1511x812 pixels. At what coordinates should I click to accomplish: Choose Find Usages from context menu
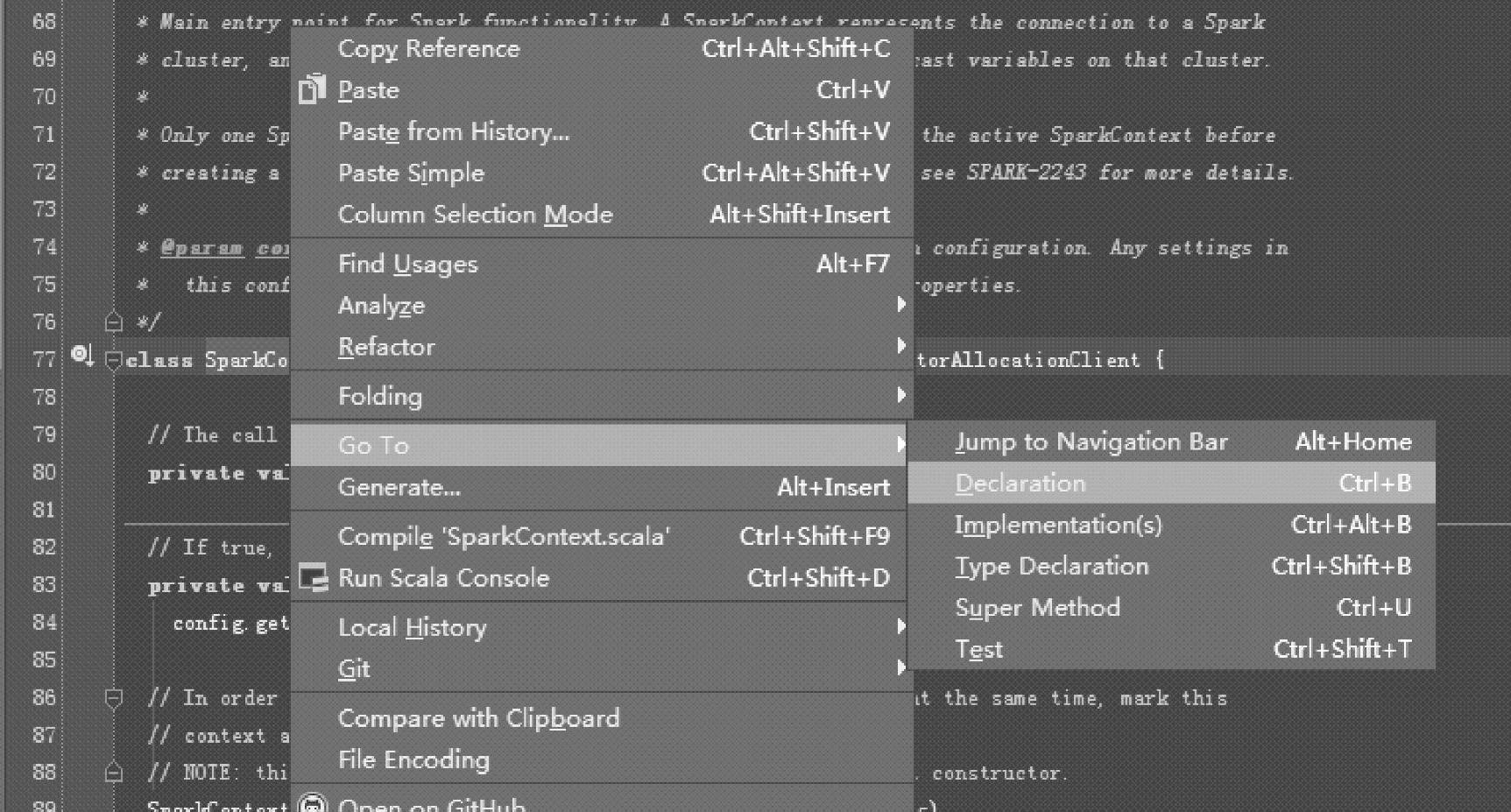point(408,264)
